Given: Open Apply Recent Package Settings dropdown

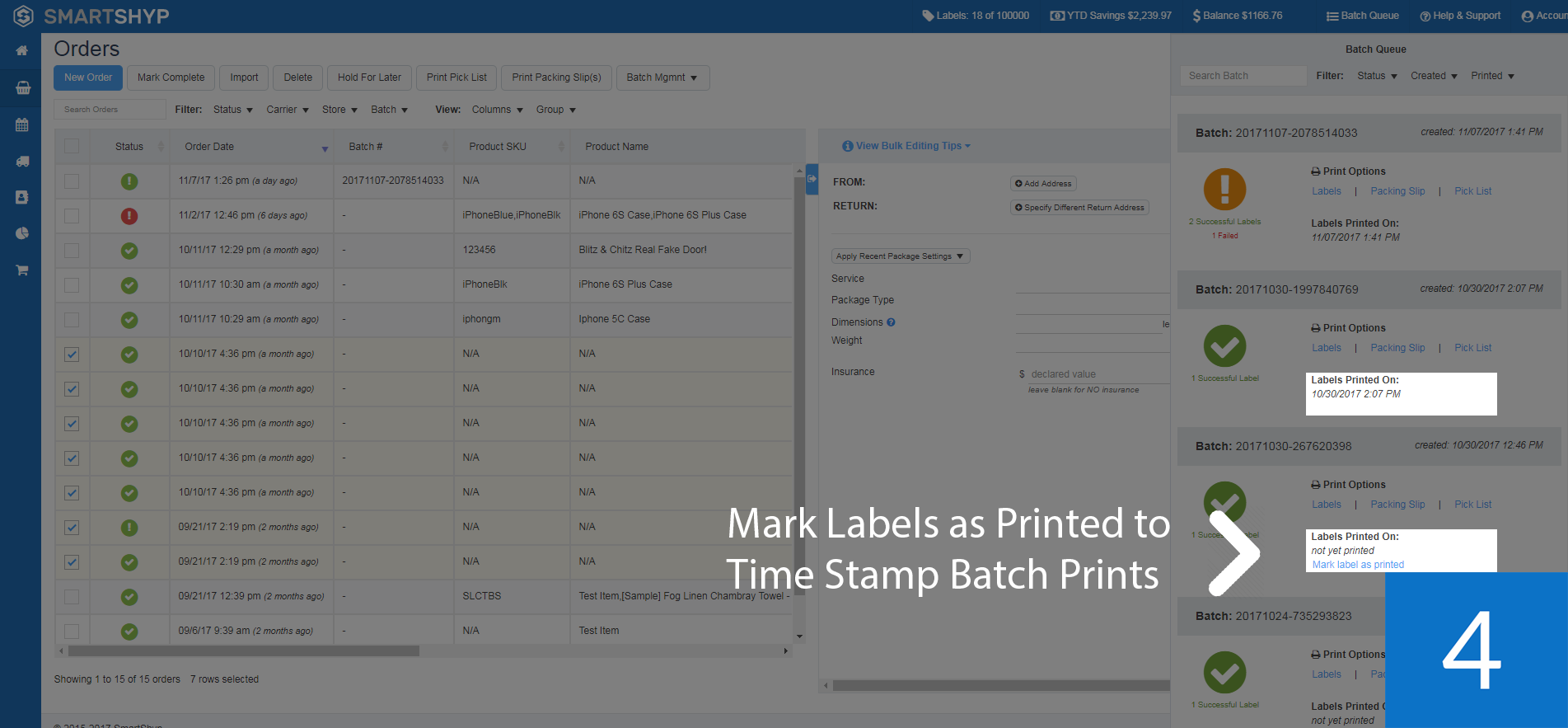Looking at the screenshot, I should pos(900,256).
